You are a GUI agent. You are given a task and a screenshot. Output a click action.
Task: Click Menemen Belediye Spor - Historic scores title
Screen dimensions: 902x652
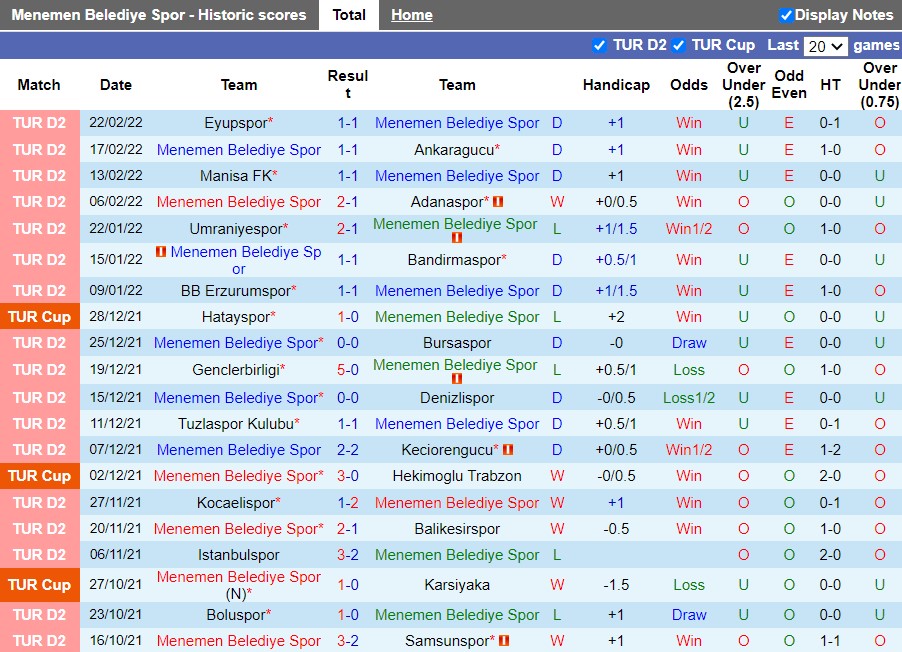[x=159, y=15]
